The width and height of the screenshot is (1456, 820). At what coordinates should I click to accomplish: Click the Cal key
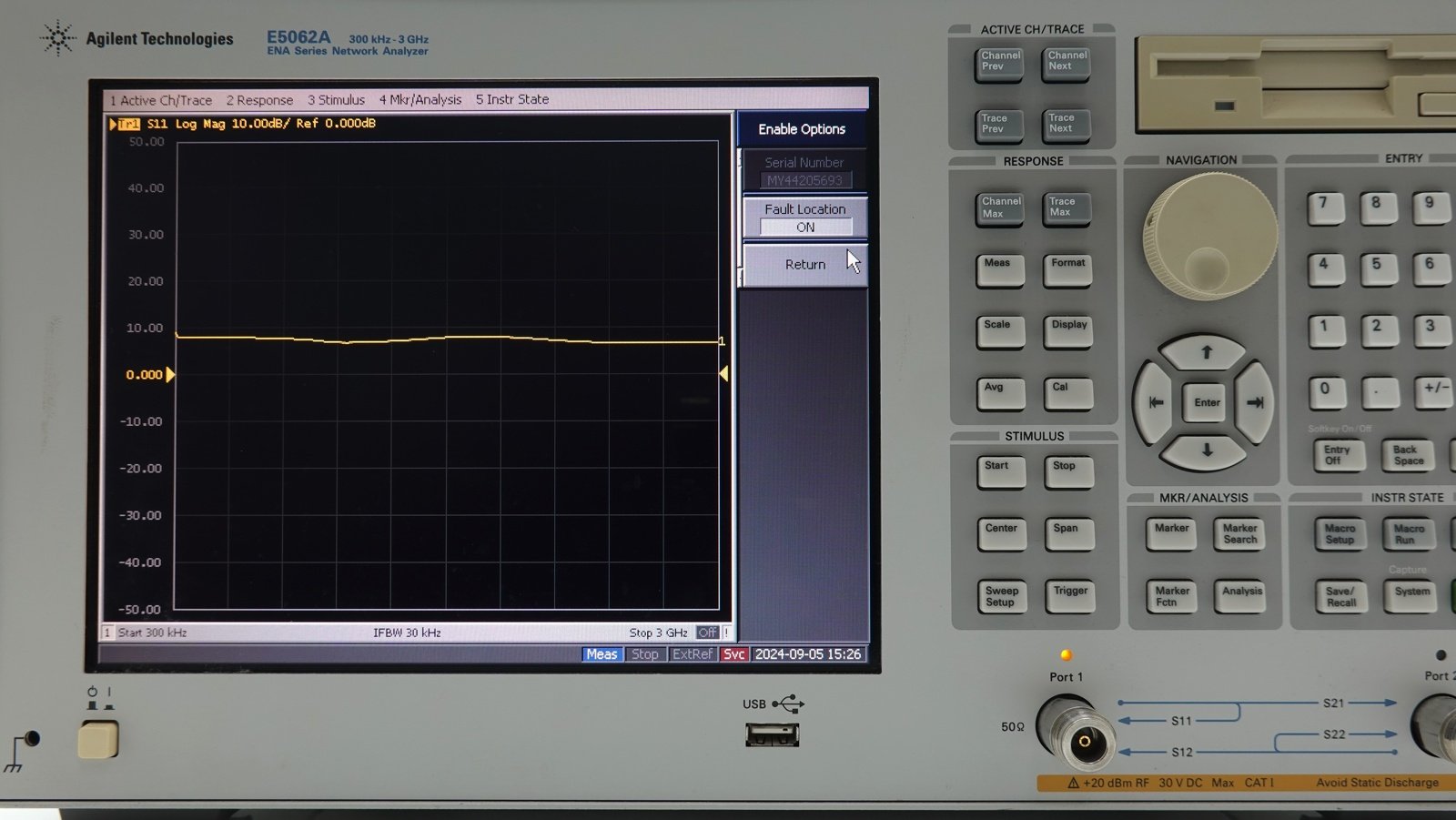pos(1068,395)
